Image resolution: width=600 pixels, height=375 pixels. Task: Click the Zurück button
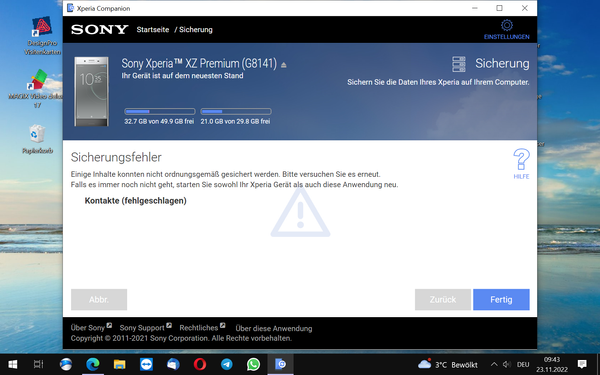(x=443, y=300)
